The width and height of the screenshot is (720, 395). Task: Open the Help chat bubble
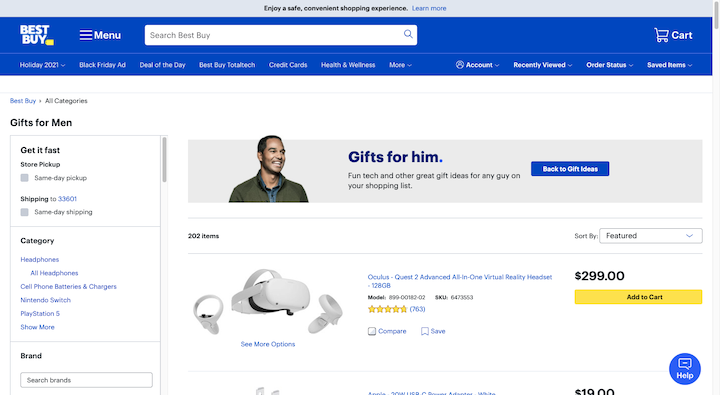pos(685,369)
